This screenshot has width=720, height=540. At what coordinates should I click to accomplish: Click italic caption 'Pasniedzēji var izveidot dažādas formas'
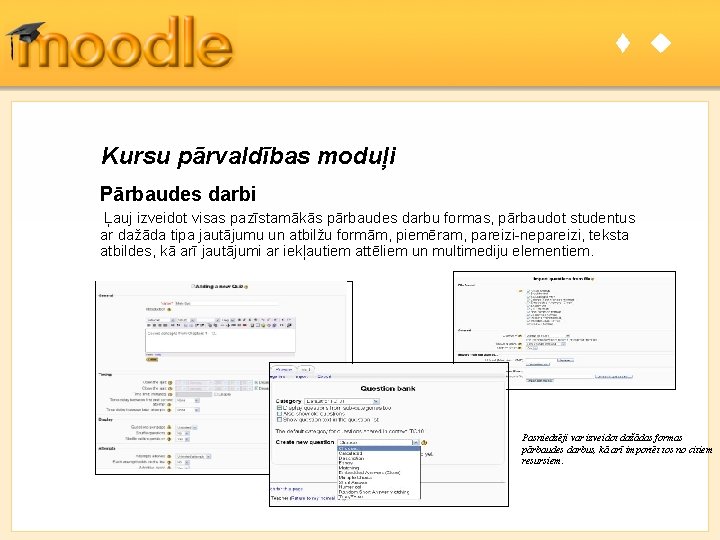602,437
